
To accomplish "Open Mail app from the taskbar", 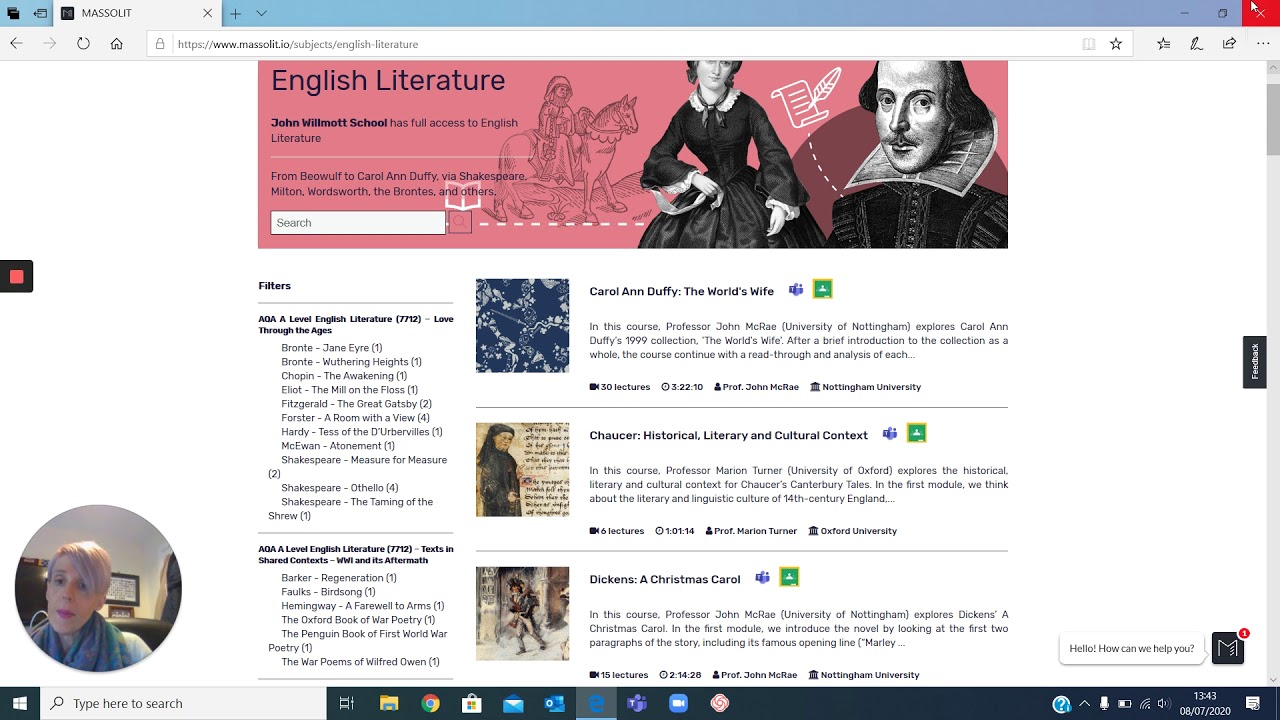I will (x=513, y=703).
